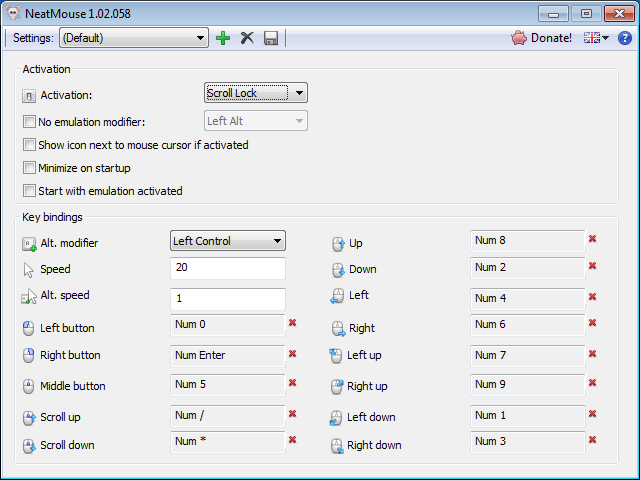
Task: Clear the Up Num 8 binding
Action: 592,239
